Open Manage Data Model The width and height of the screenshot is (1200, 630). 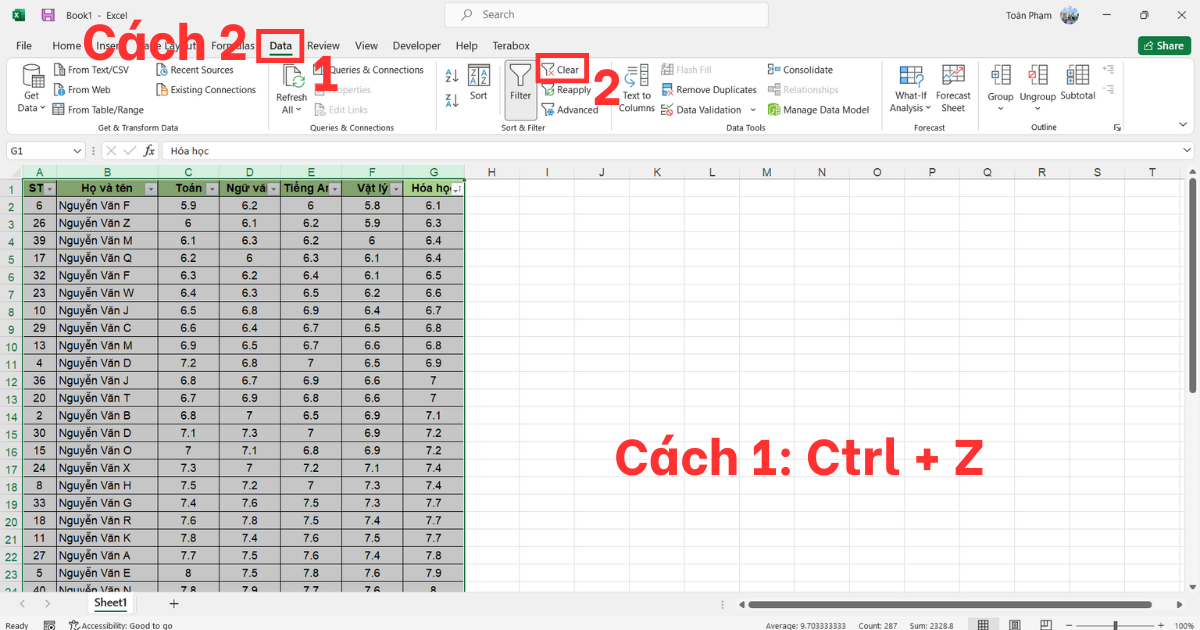click(x=818, y=110)
